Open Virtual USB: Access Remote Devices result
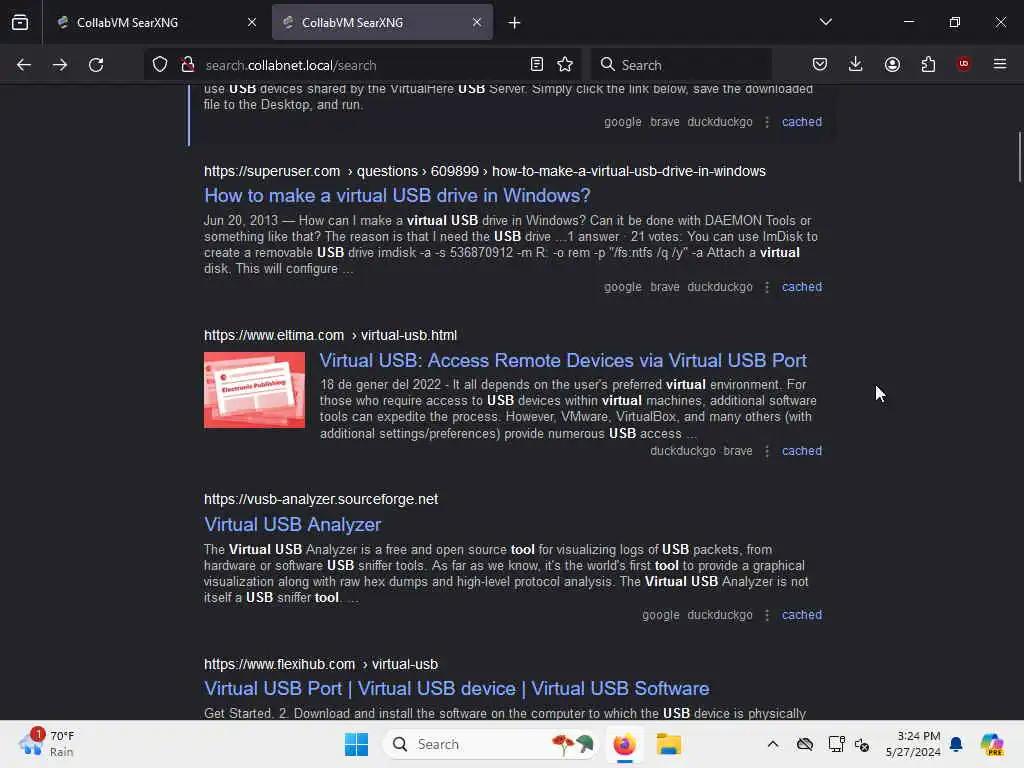 (563, 360)
